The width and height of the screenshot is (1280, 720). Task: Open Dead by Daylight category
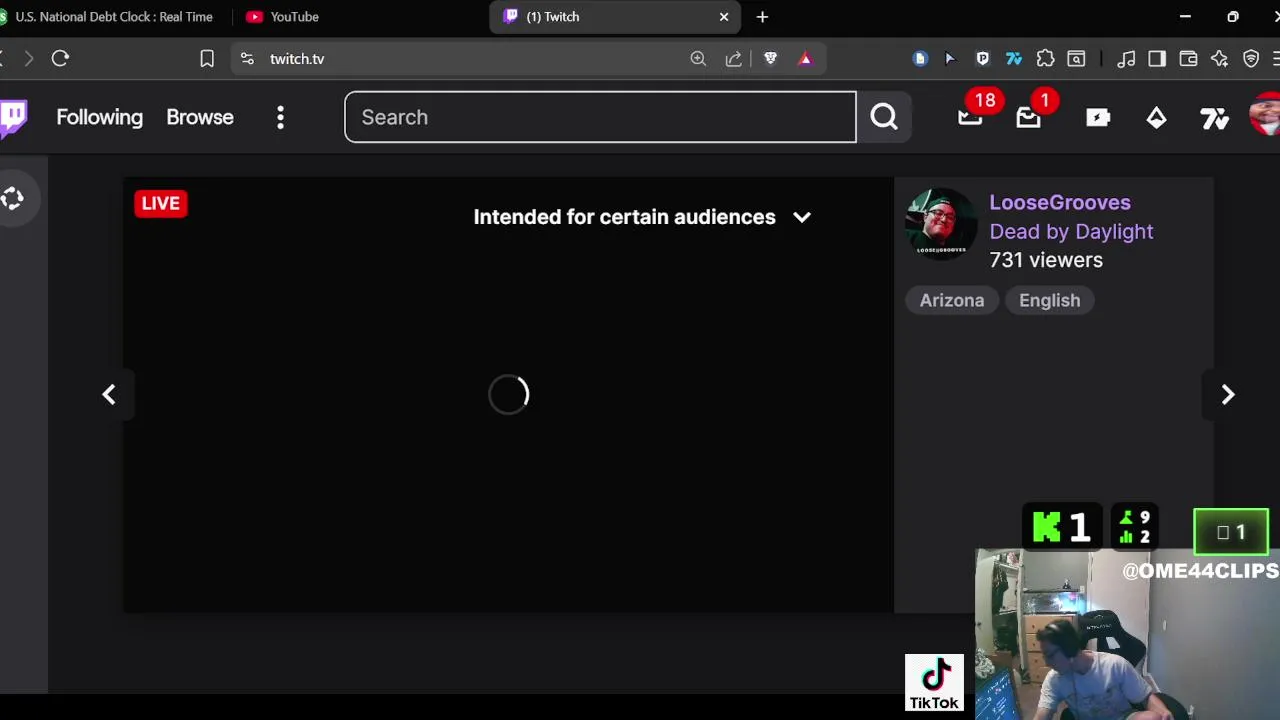(x=1071, y=231)
